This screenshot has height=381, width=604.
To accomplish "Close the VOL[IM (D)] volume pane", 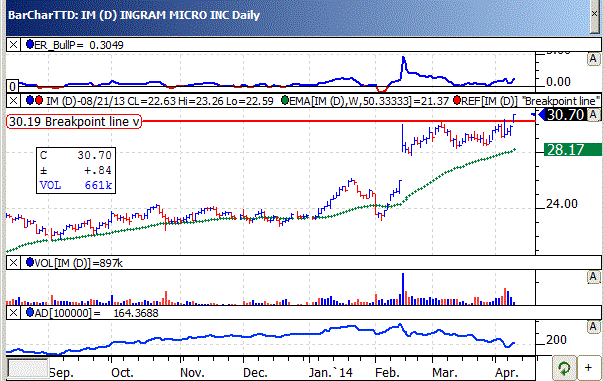I will (x=13, y=263).
